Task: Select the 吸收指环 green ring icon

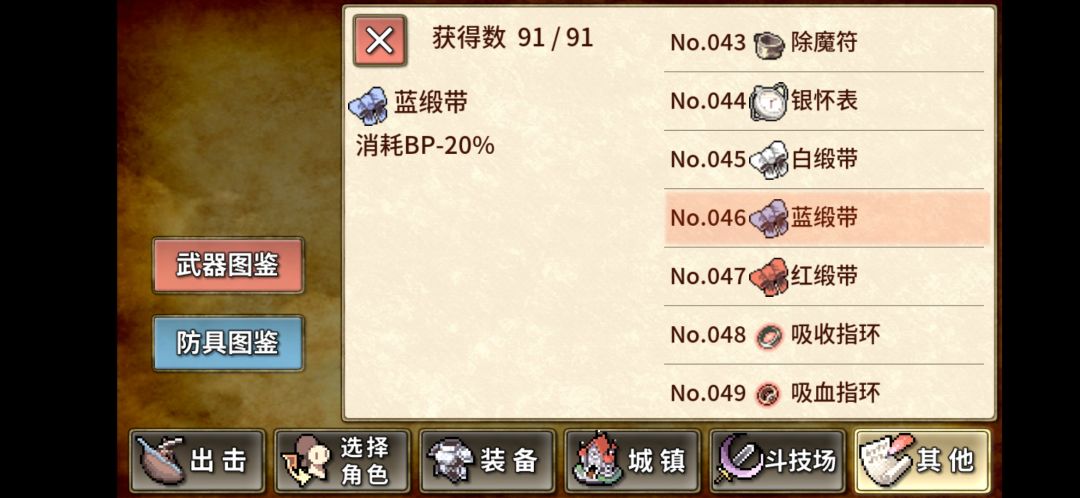Action: 767,336
